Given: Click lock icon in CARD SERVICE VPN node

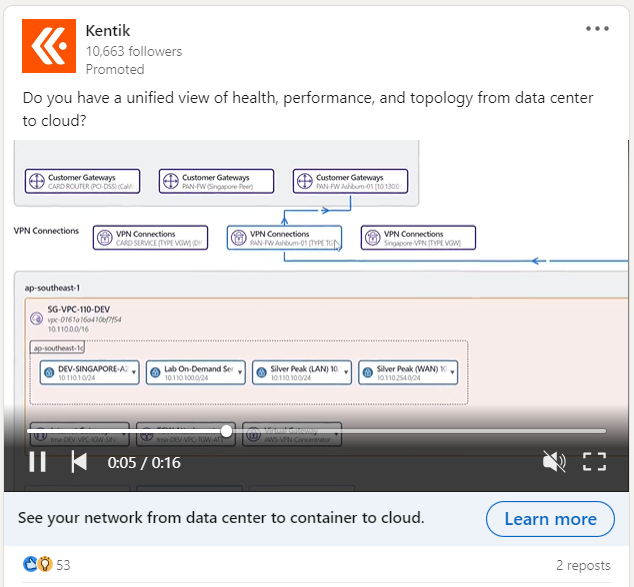Looking at the screenshot, I should tap(105, 238).
